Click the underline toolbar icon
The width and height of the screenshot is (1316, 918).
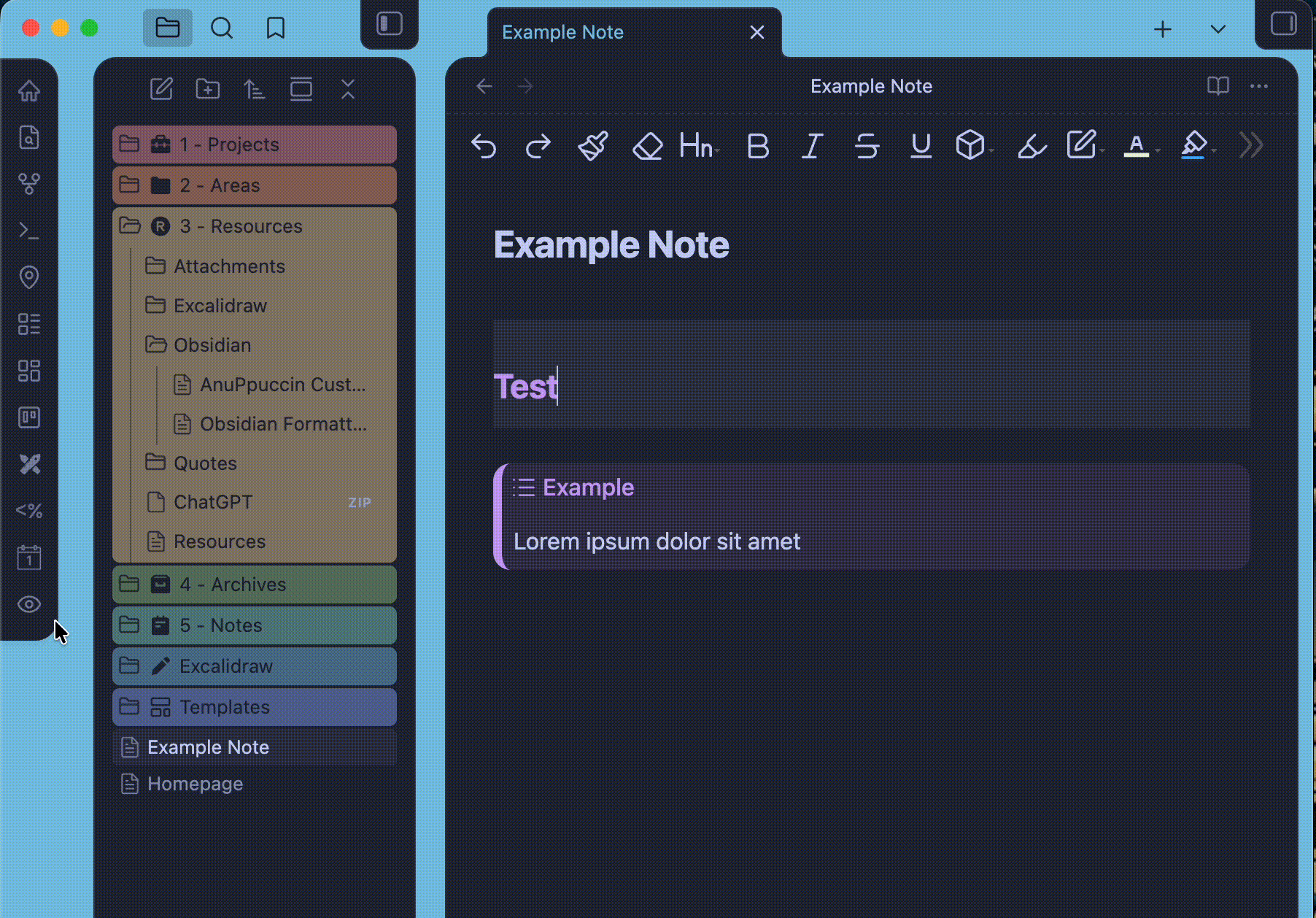click(921, 146)
